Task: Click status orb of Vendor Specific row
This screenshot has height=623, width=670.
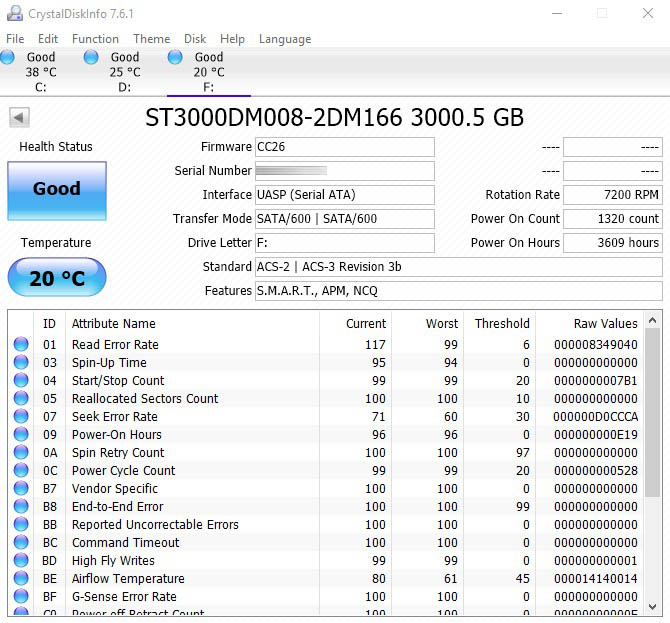Action: (21, 488)
